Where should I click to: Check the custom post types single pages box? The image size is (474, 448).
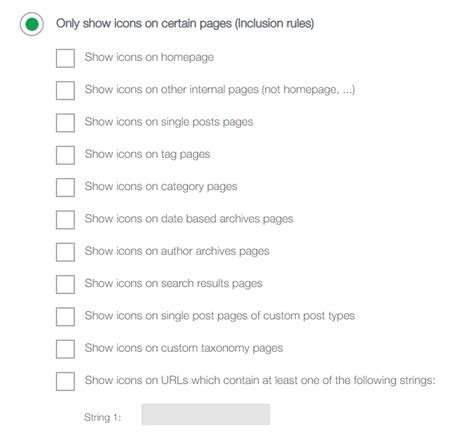pos(65,317)
